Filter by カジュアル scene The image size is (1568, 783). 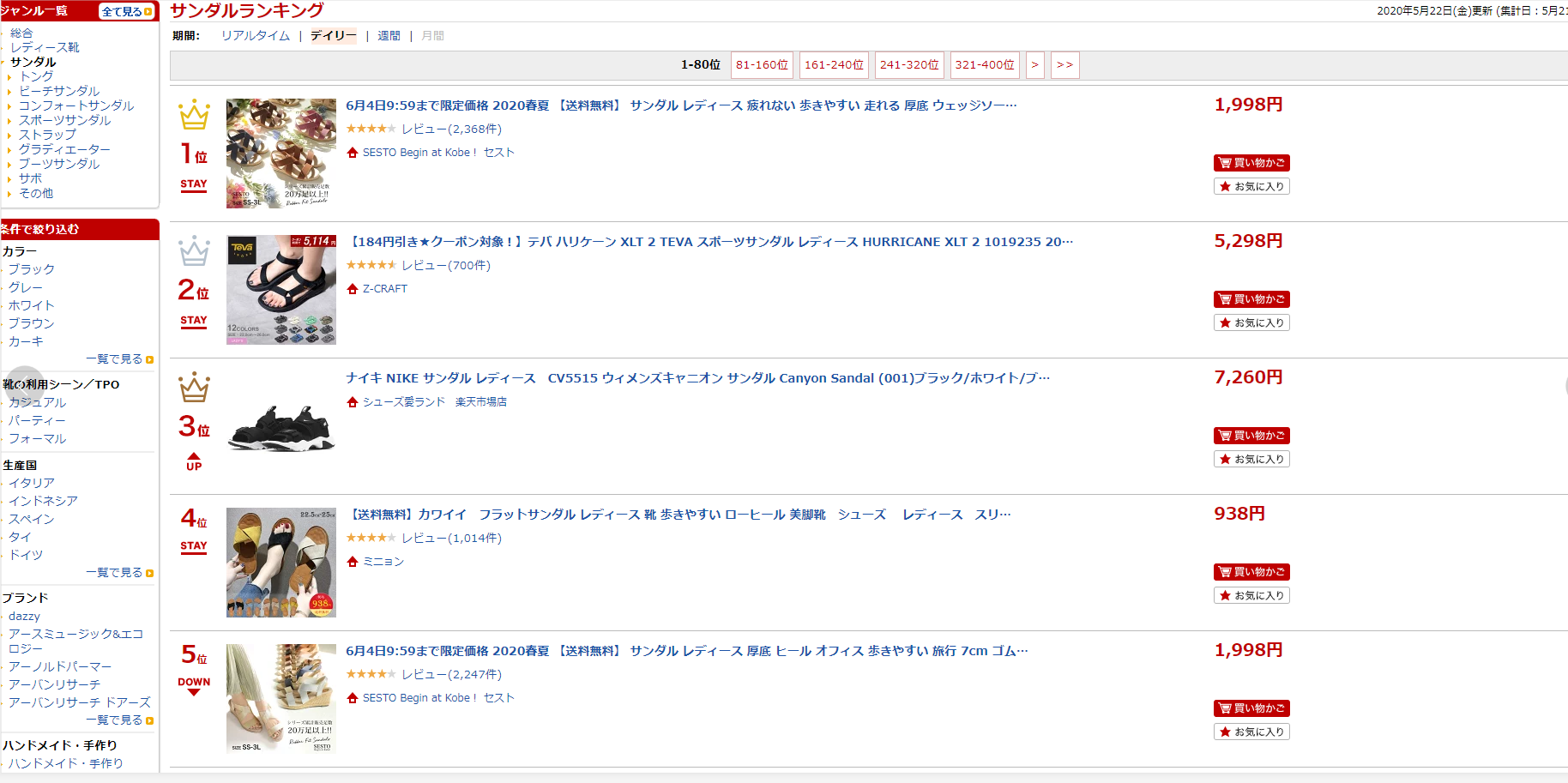[37, 402]
